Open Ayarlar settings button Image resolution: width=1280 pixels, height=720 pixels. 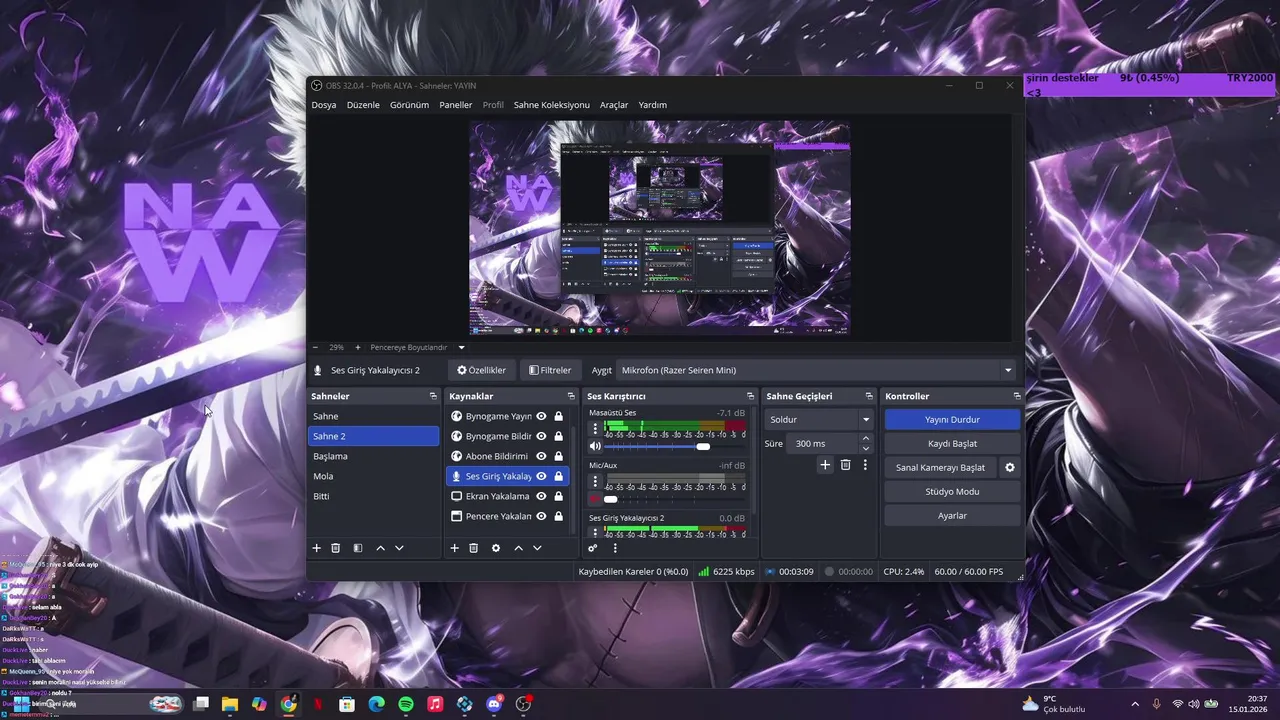pos(952,516)
